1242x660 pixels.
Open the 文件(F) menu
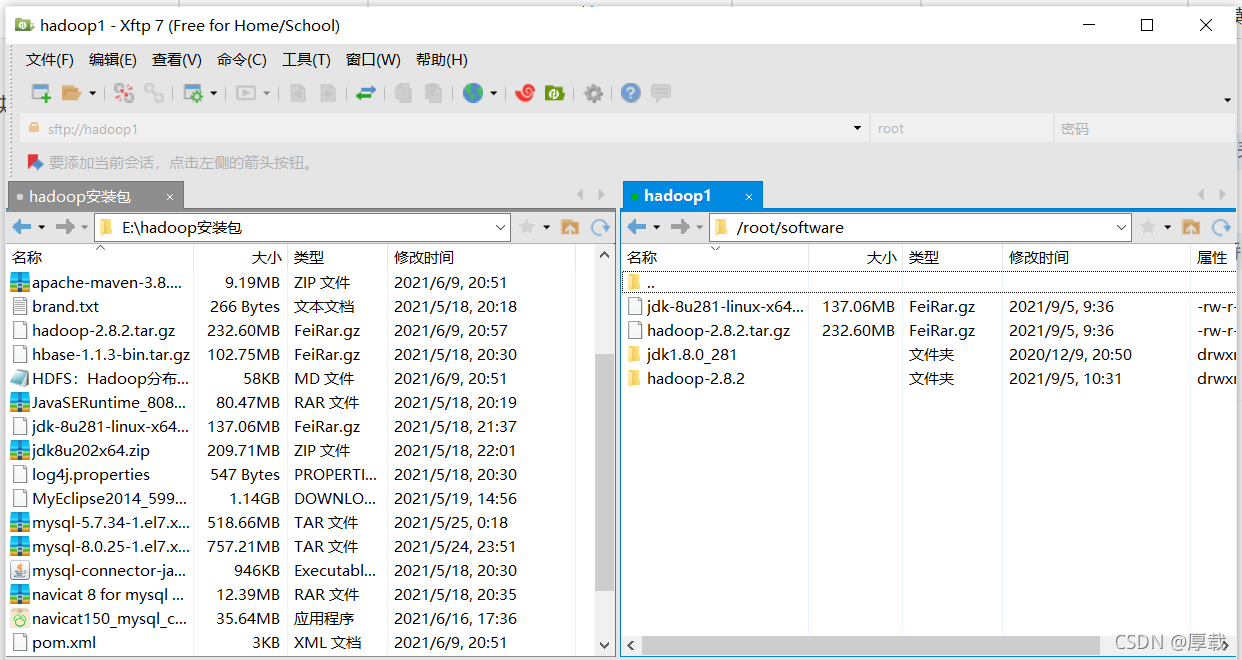(50, 60)
